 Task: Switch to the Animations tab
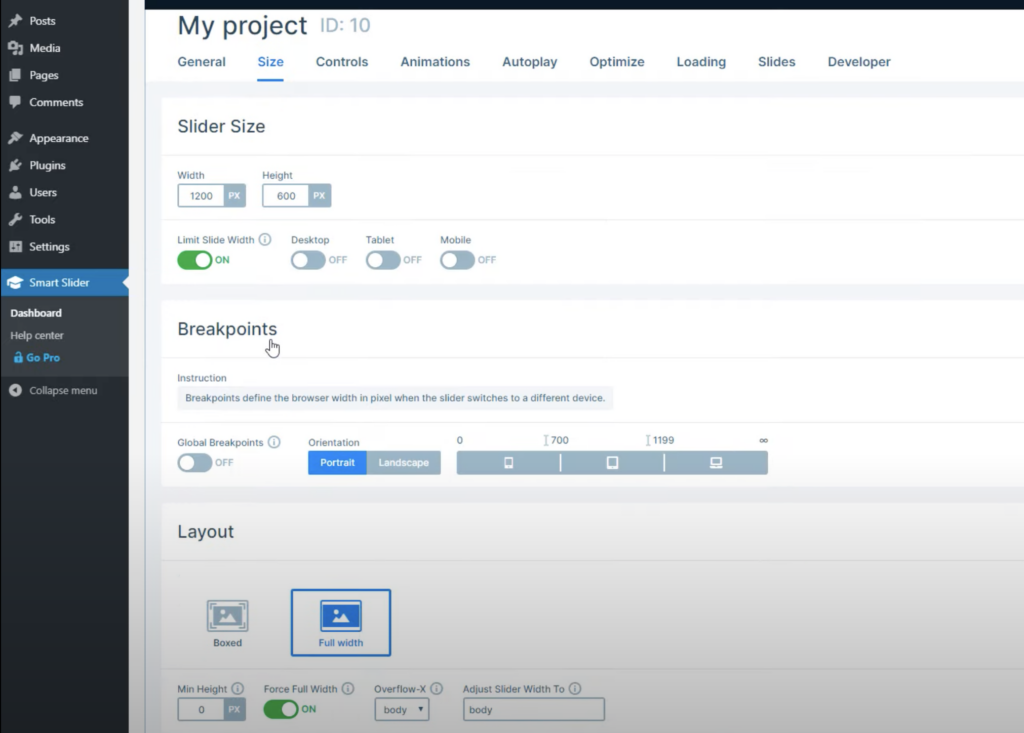(x=435, y=62)
